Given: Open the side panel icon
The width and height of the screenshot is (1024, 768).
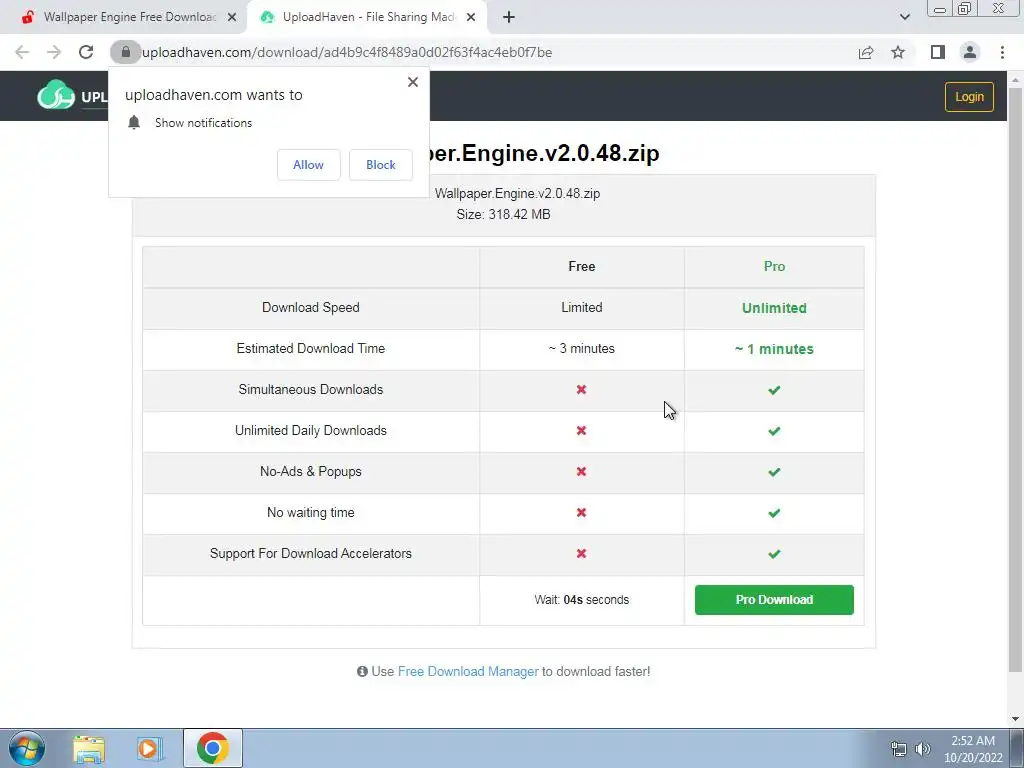Looking at the screenshot, I should coord(938,52).
